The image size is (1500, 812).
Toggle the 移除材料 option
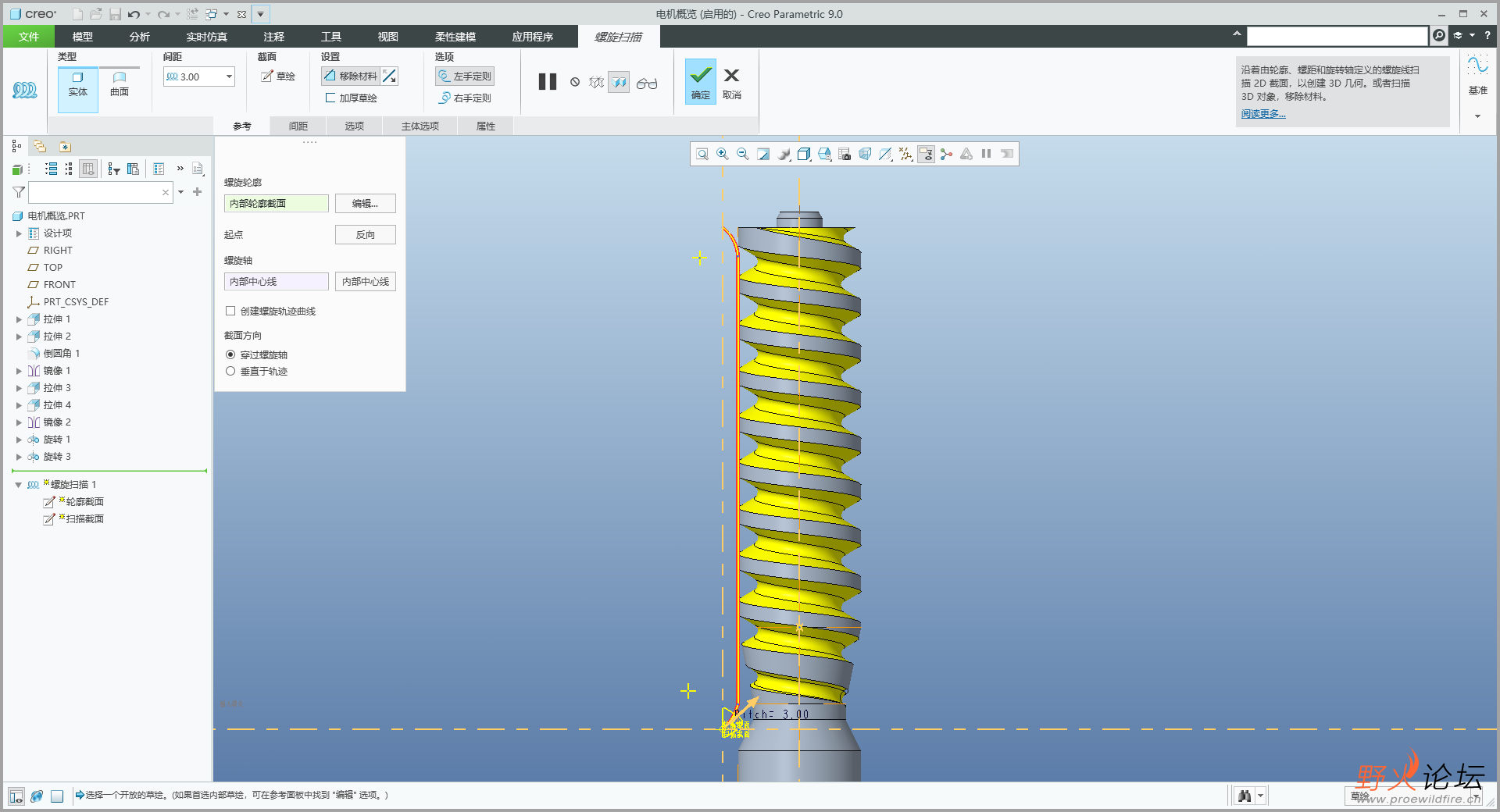351,76
